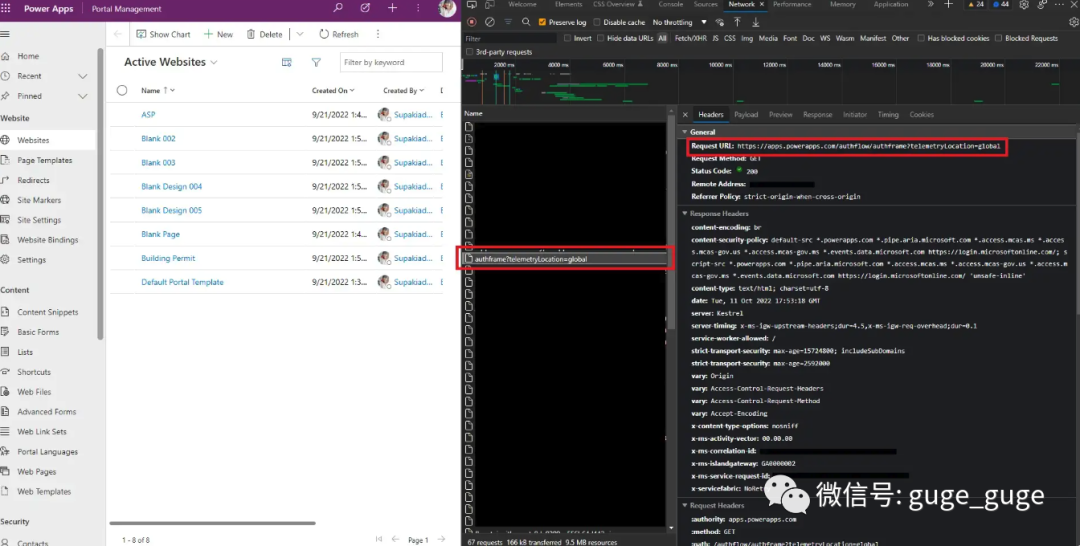This screenshot has height=546, width=1080.
Task: Click the DevTools network Filter text field
Action: coord(510,39)
